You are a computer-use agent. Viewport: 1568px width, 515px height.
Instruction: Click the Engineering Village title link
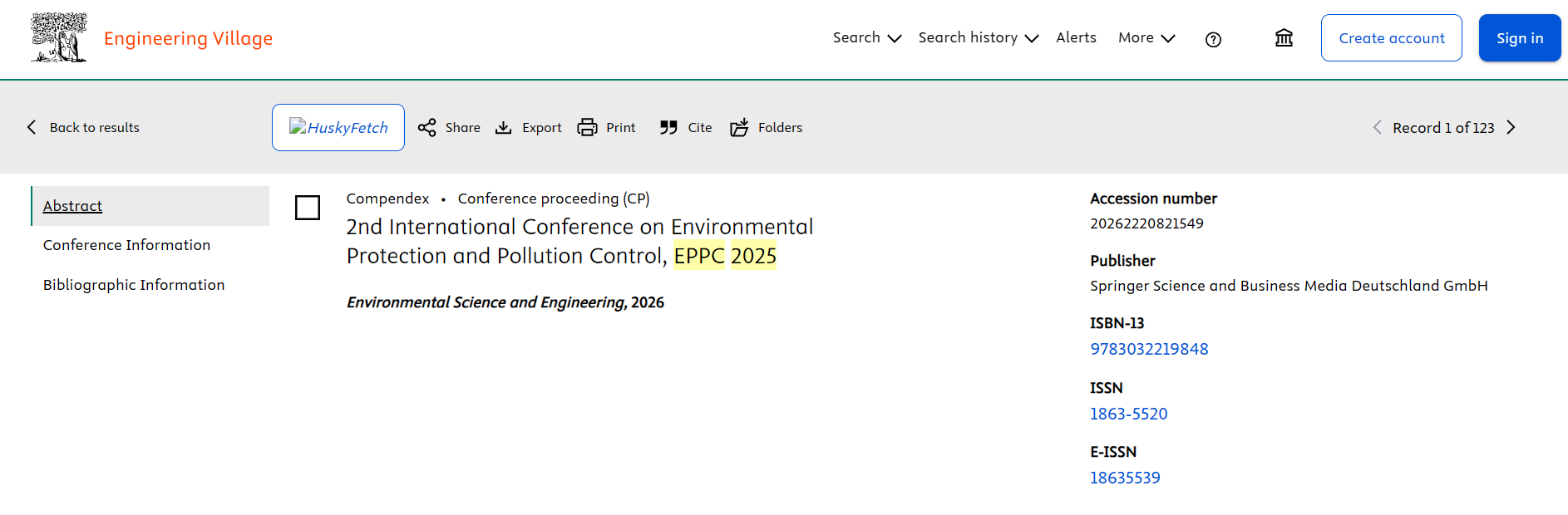(188, 38)
